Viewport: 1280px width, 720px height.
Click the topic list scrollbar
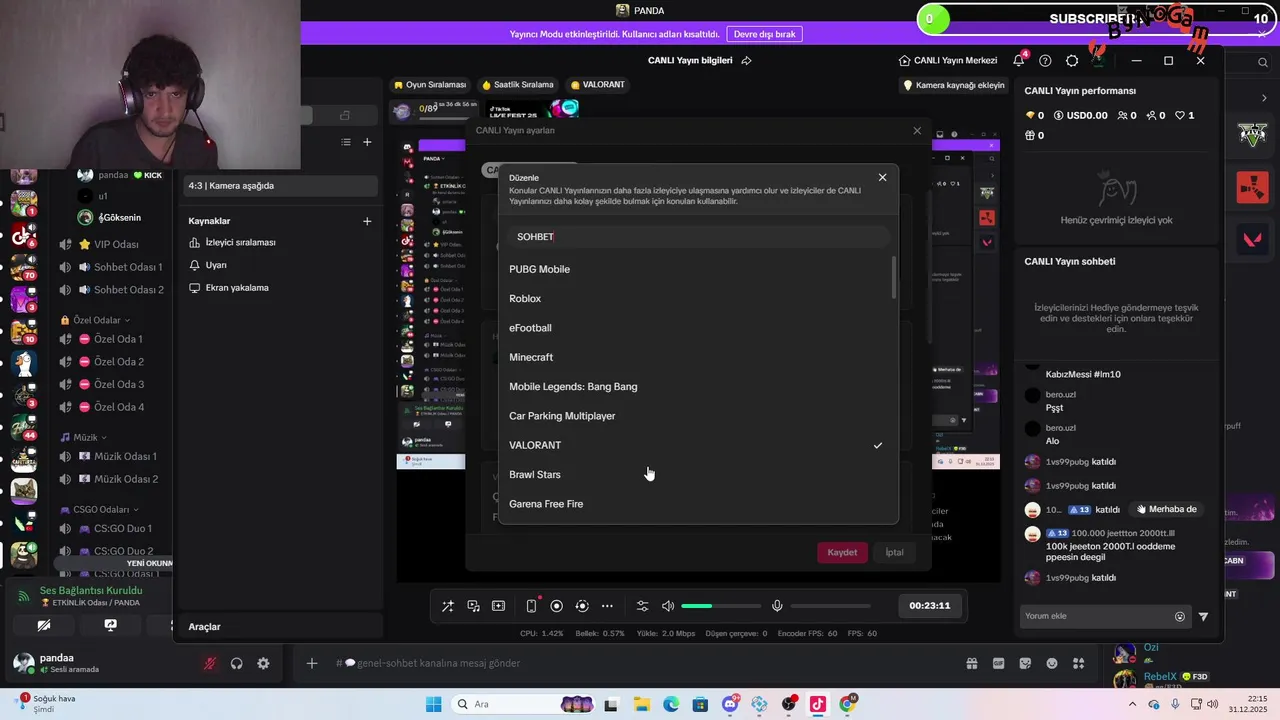click(x=894, y=278)
